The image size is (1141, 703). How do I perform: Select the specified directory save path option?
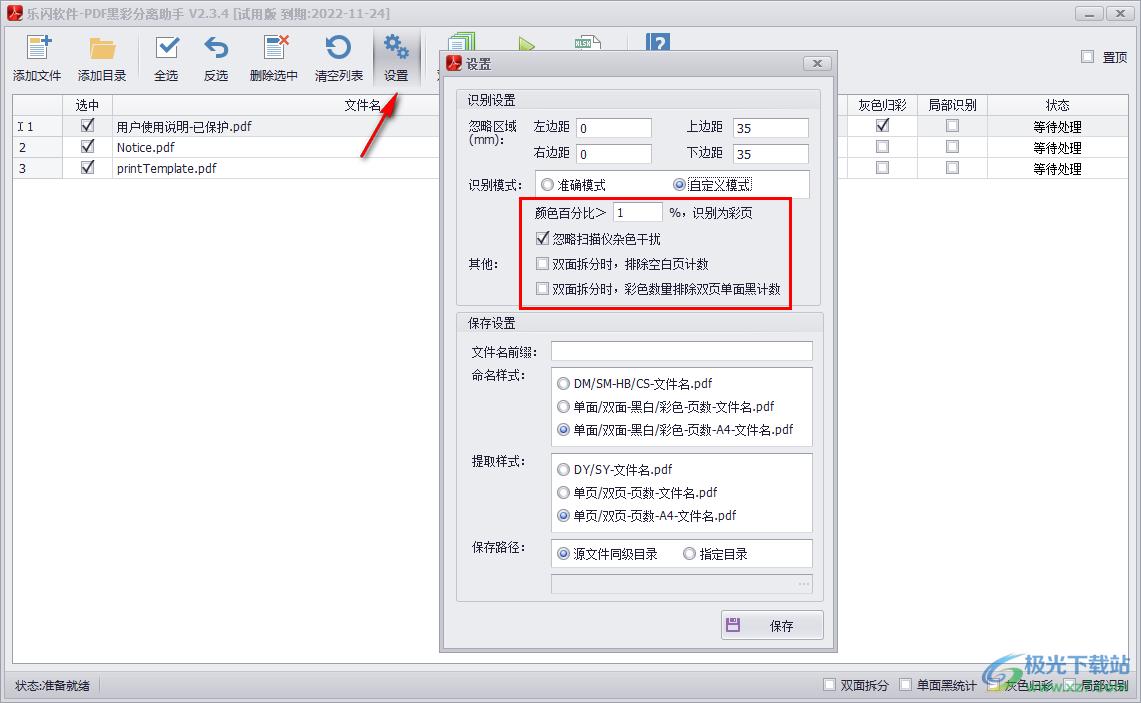[689, 553]
